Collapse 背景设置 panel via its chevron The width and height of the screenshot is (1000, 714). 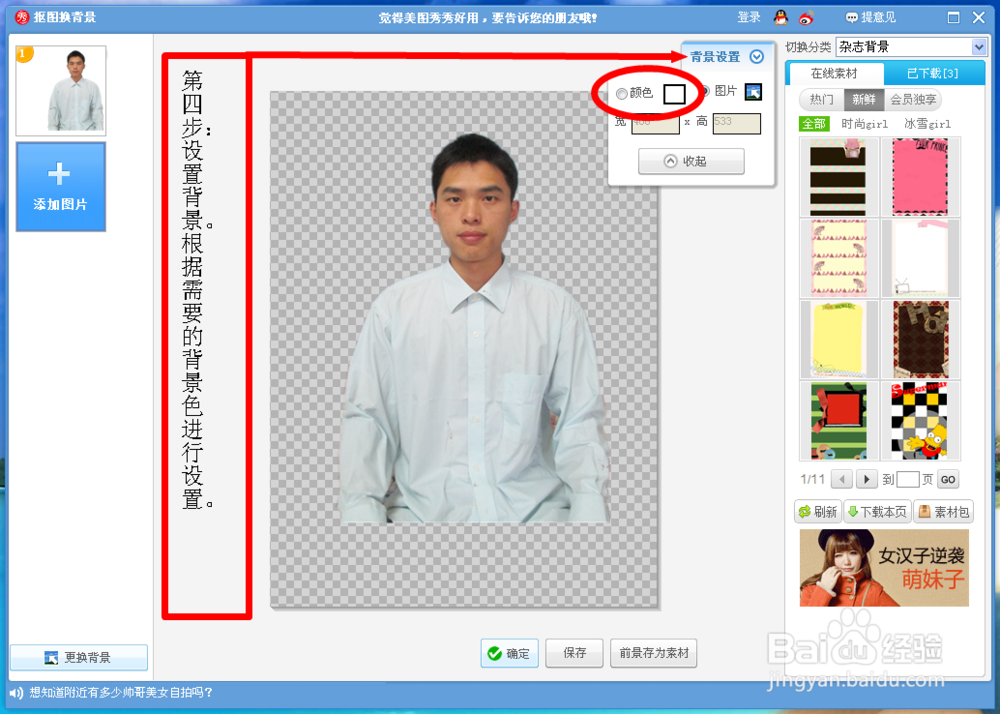tap(757, 57)
